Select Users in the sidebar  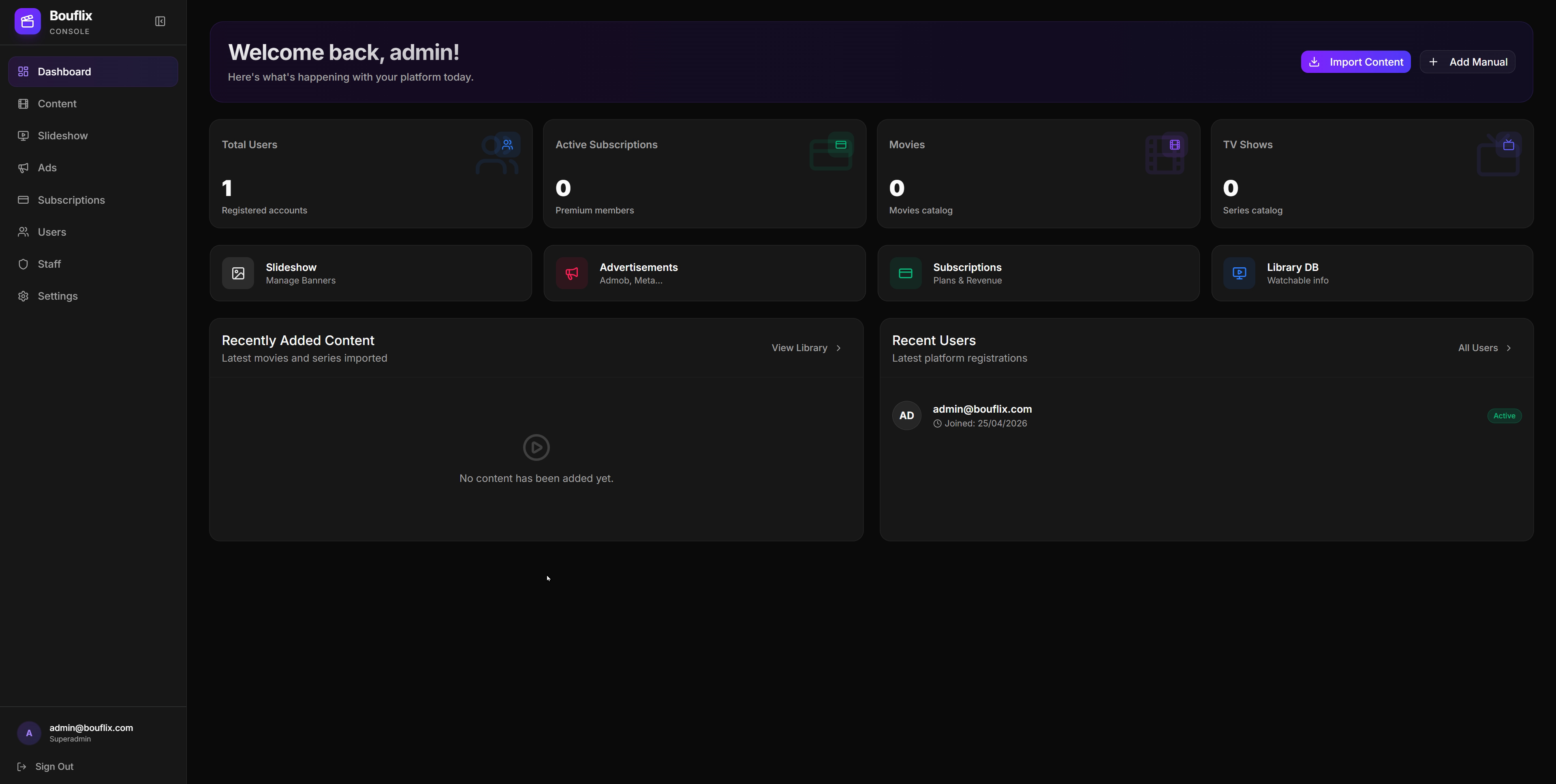pyautogui.click(x=93, y=232)
